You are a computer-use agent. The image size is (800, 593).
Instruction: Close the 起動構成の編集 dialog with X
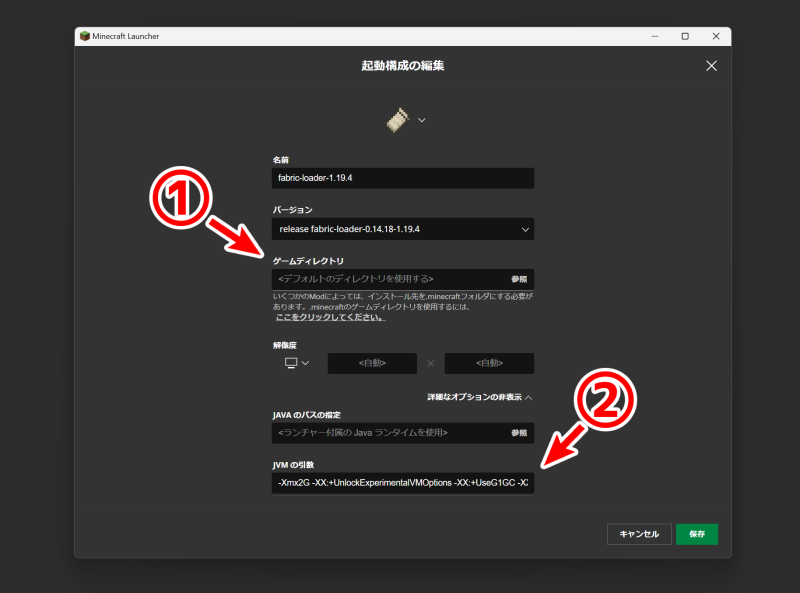(x=711, y=66)
